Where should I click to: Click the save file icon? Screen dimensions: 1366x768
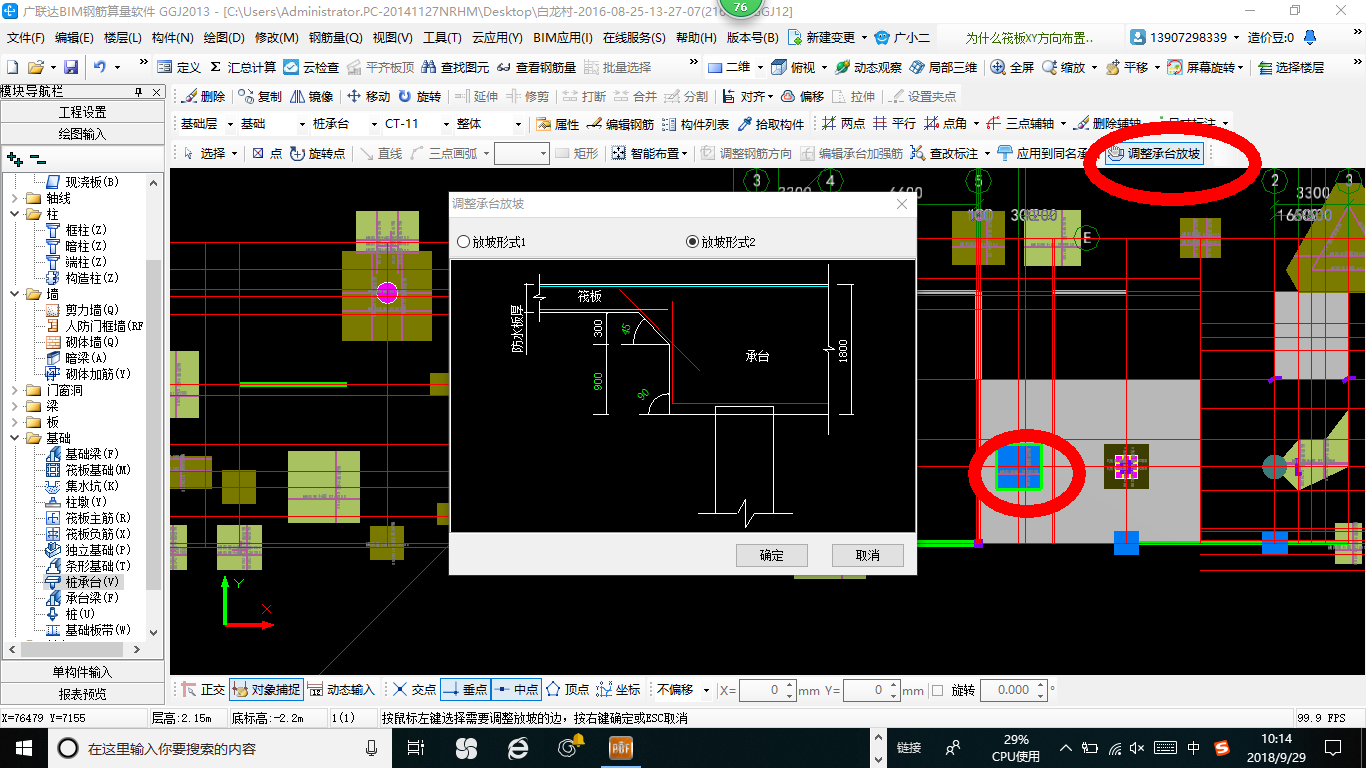tap(71, 67)
